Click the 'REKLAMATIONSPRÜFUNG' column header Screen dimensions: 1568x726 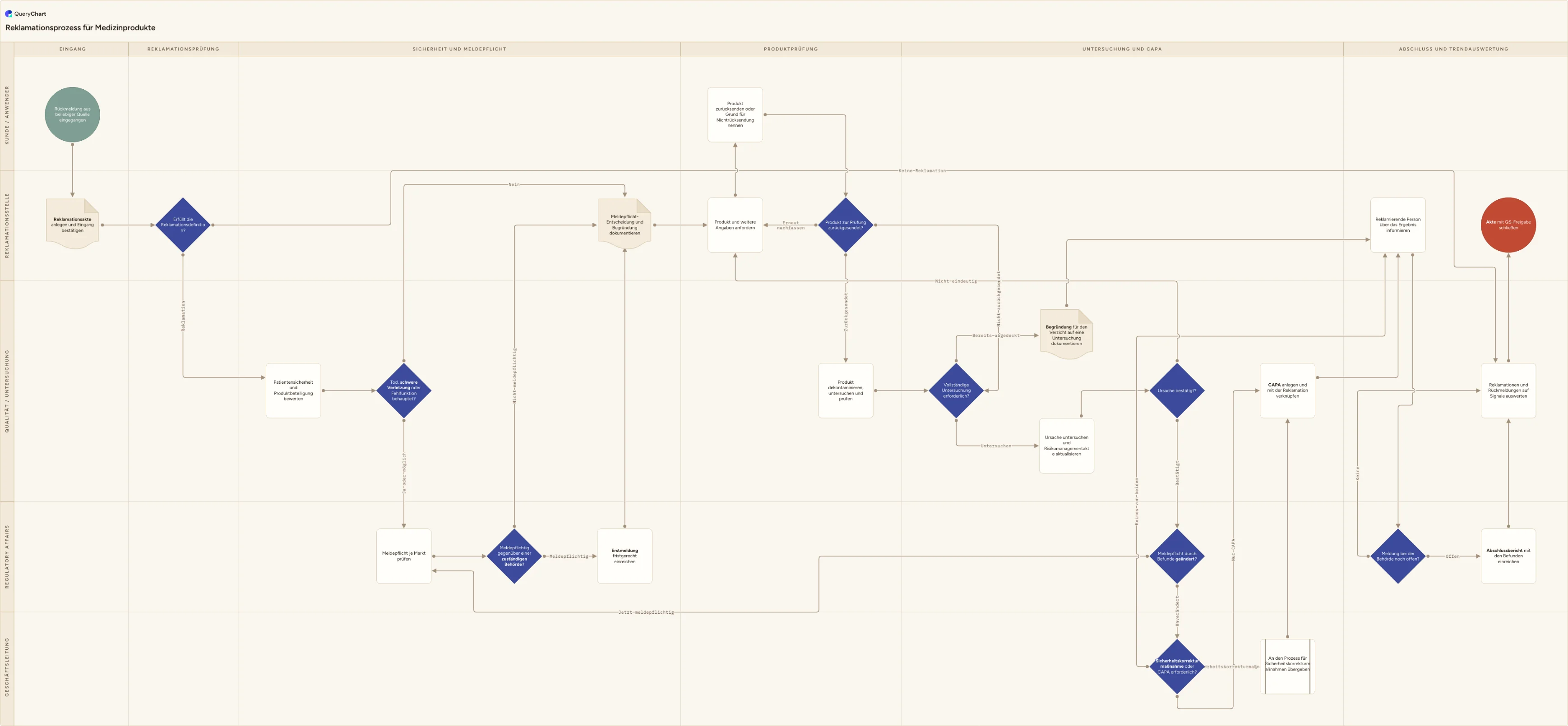183,49
